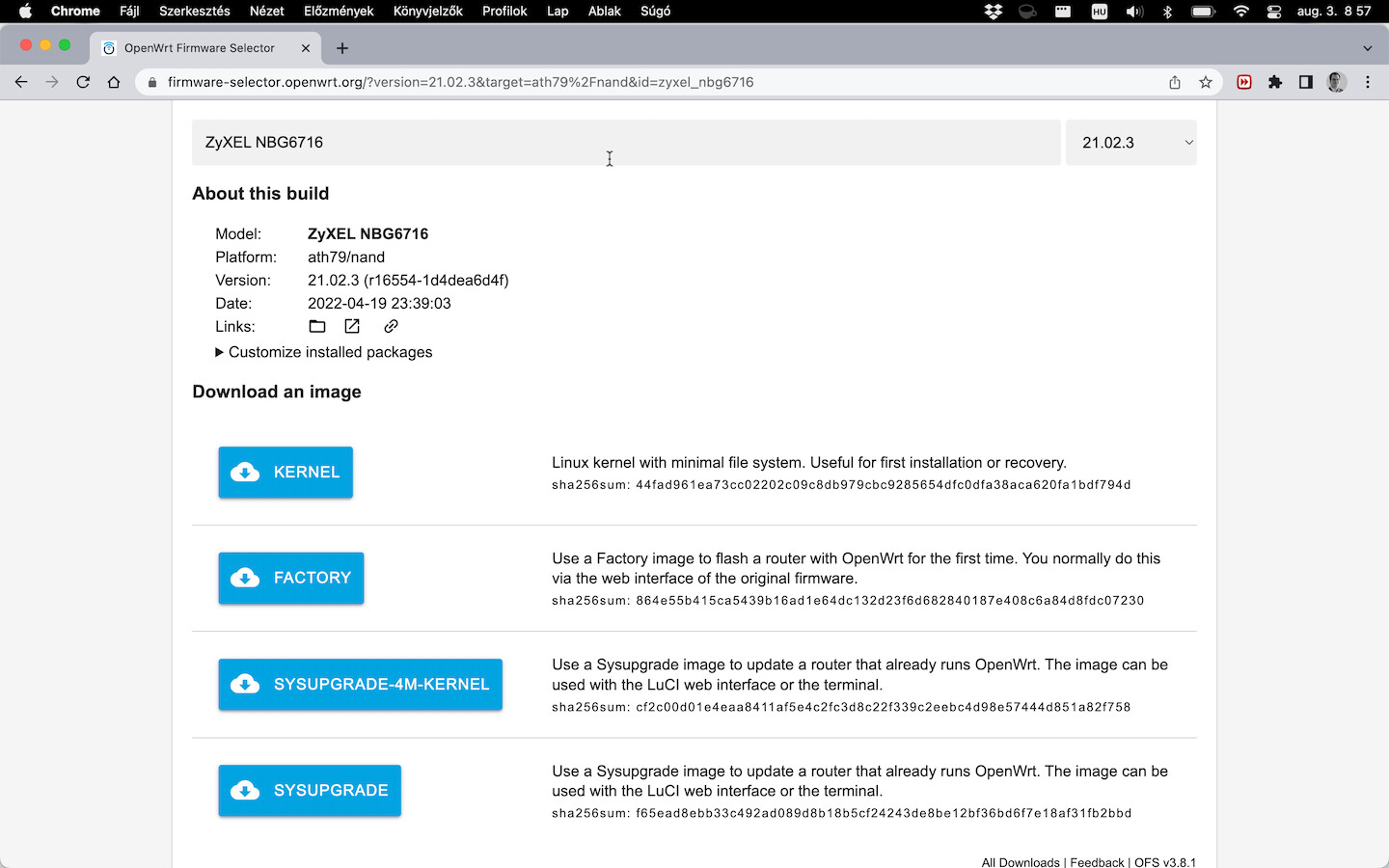Click the menu bar clock aug. 3. 8 57
Image resolution: width=1389 pixels, height=868 pixels.
click(x=1334, y=12)
